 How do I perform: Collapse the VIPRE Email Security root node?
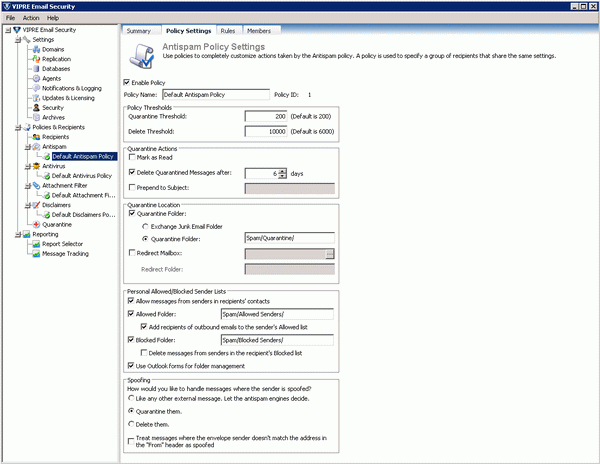(x=8, y=30)
